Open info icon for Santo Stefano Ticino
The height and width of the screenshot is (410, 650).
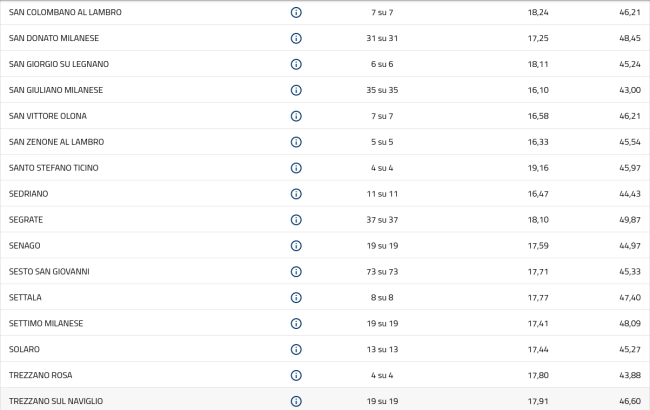[296, 168]
